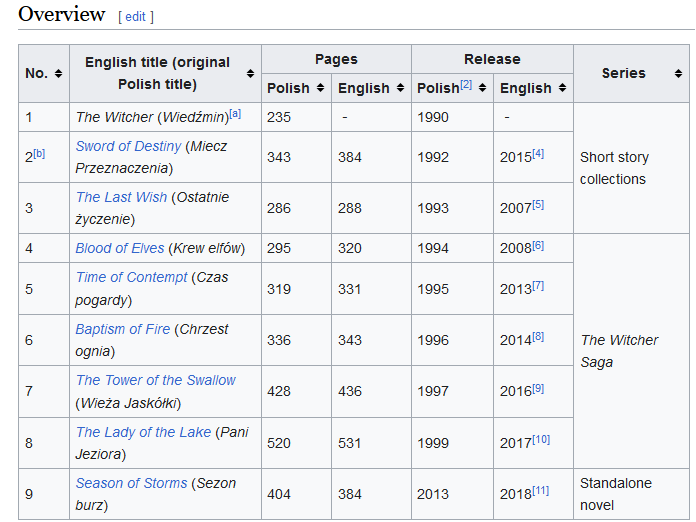Screen dimensions: 696x522
Task: Follow reference [4] next to 2015
Action: point(538,154)
